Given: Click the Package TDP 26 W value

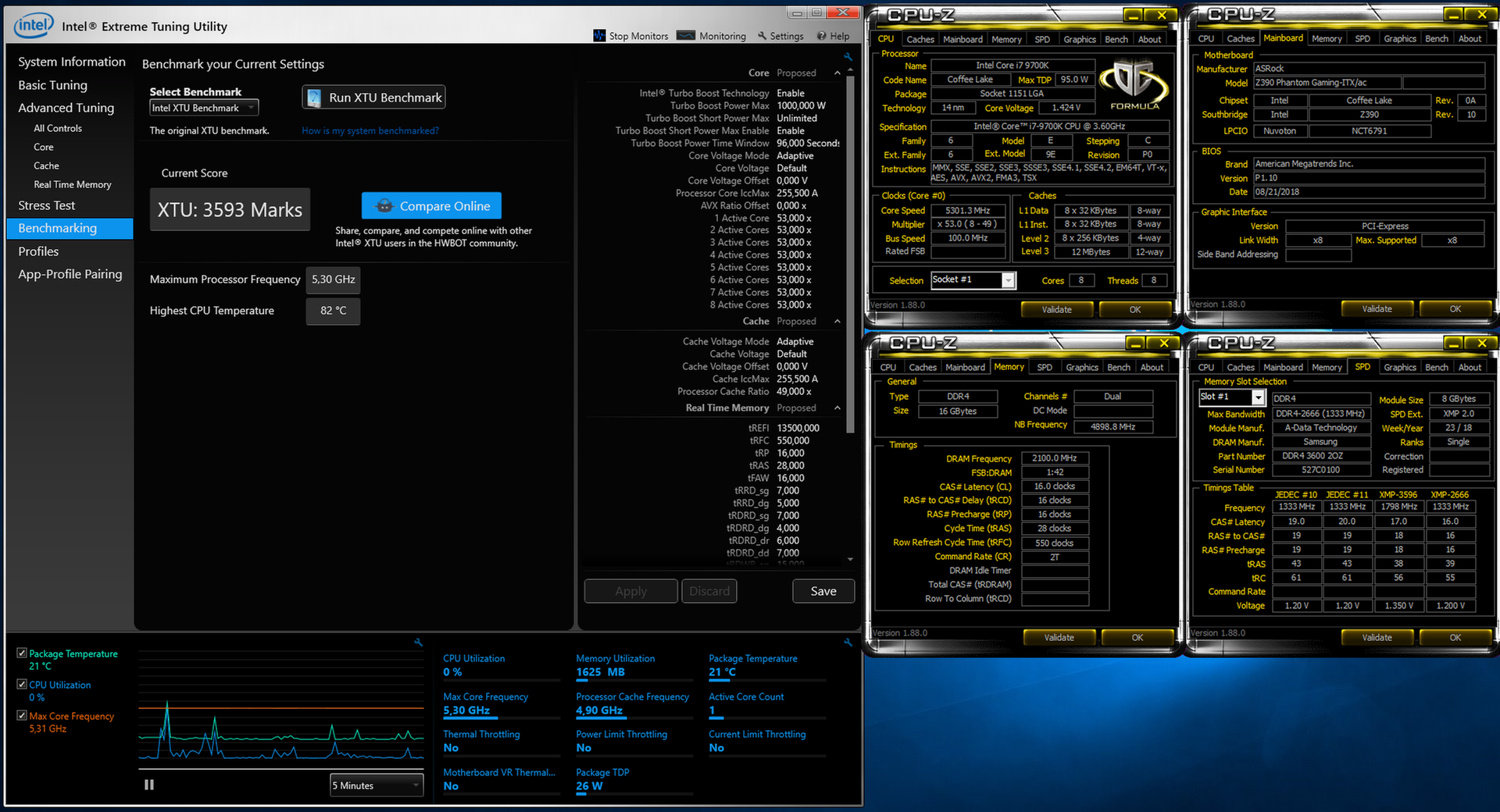Looking at the screenshot, I should [x=589, y=786].
